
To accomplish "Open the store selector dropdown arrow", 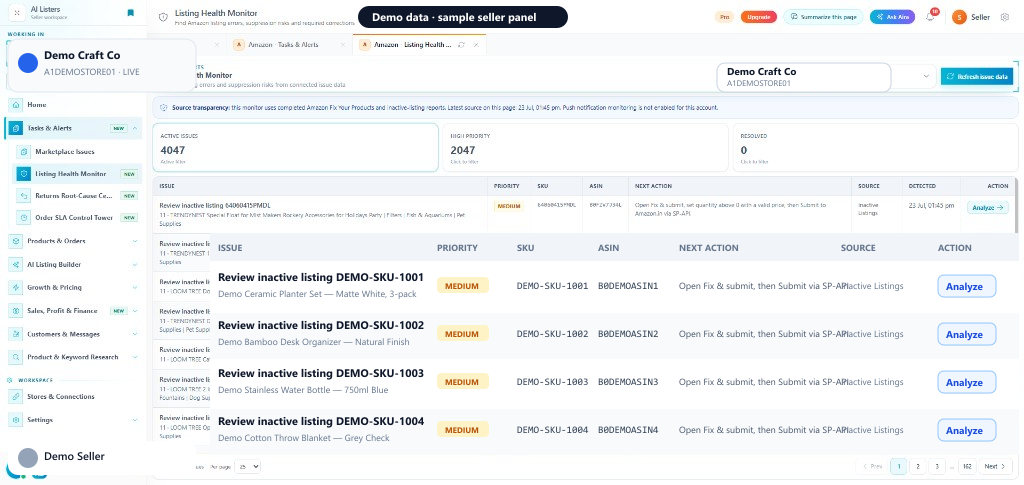I will click(x=925, y=76).
